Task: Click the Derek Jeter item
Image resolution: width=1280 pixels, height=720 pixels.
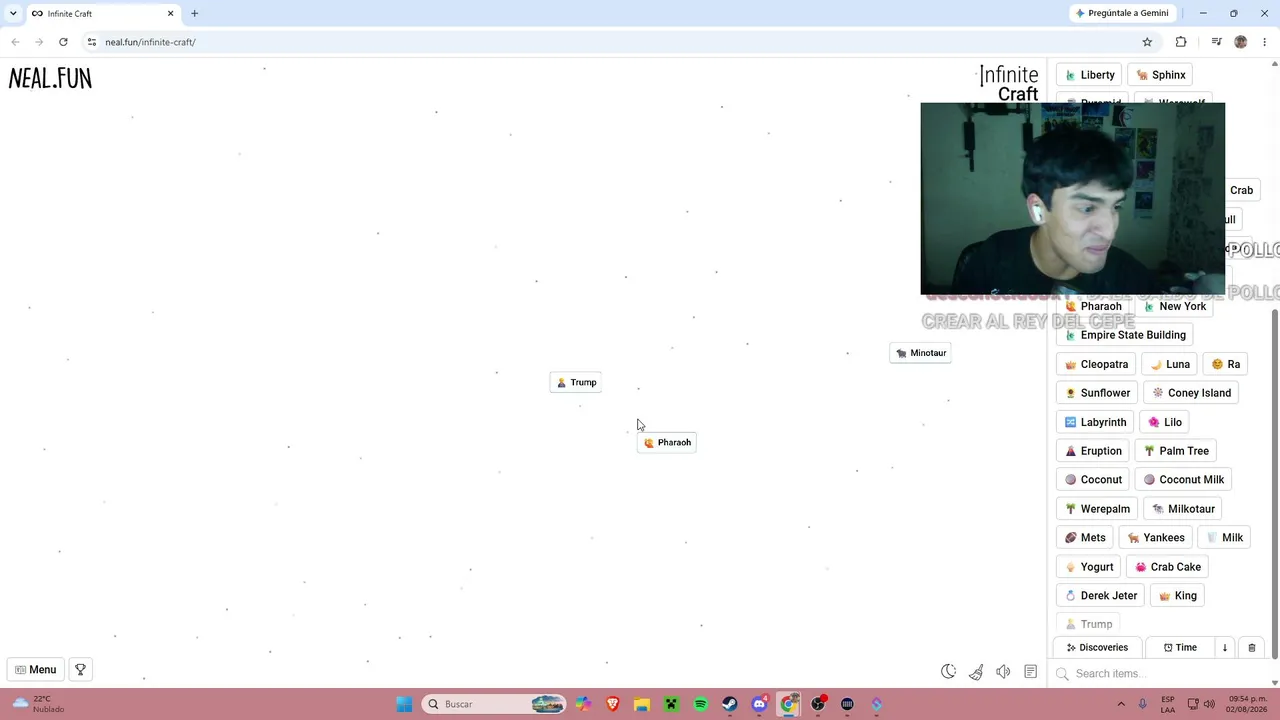Action: point(1101,596)
